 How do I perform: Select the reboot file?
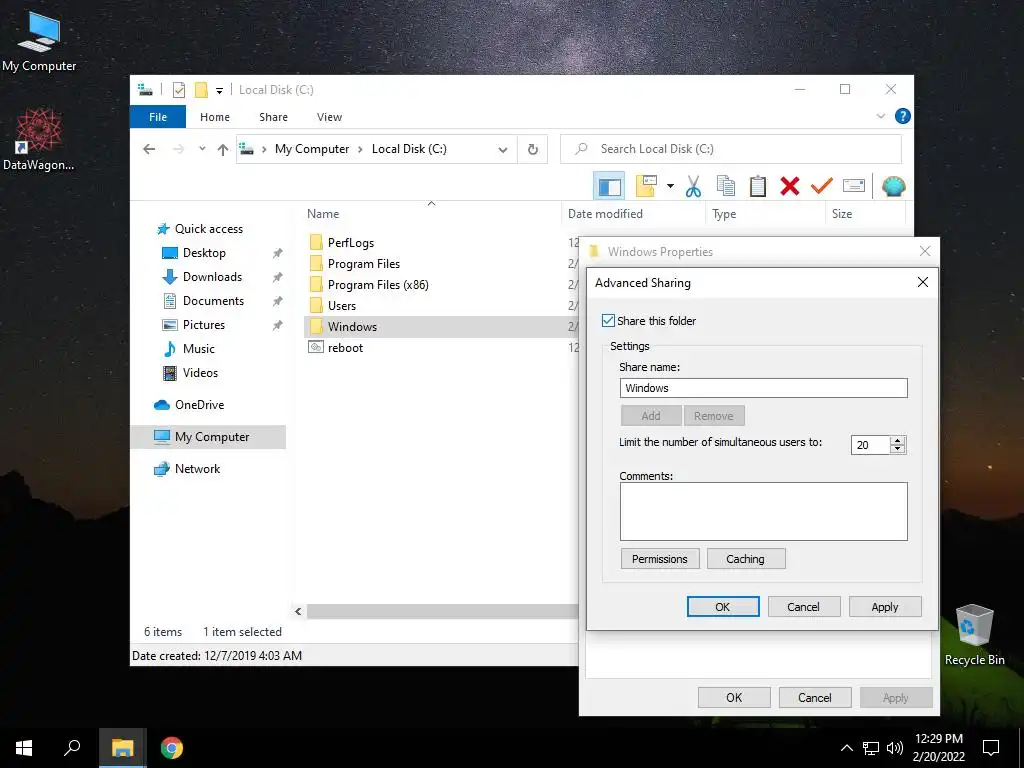345,348
